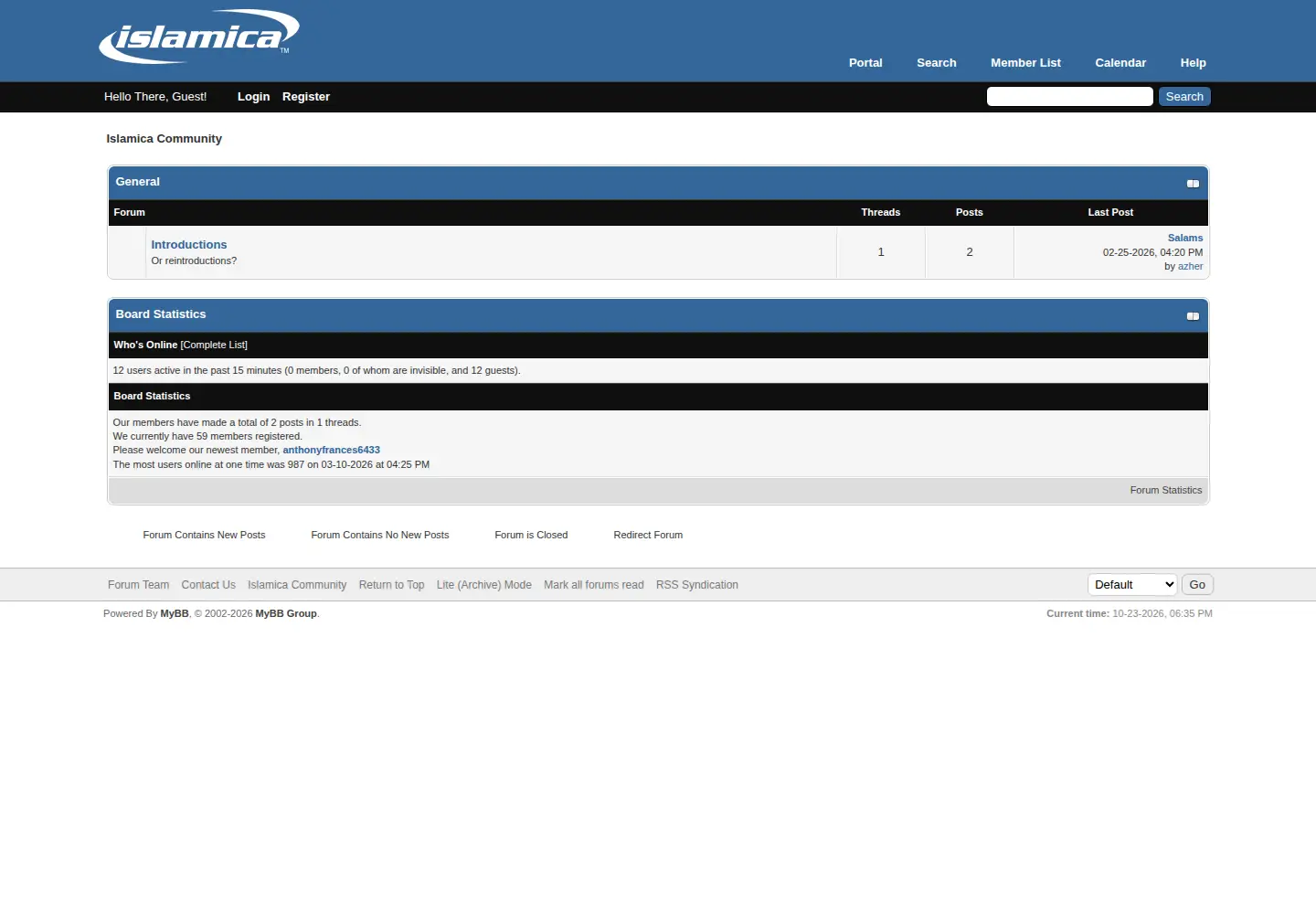Click the blue Search button

(x=1184, y=97)
